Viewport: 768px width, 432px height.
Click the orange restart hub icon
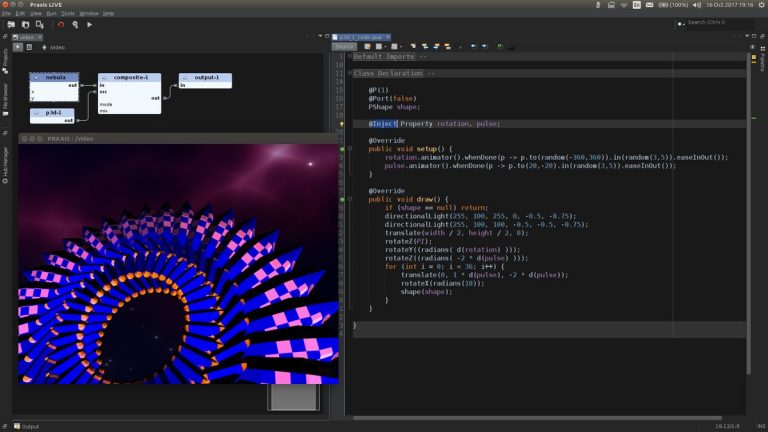[x=60, y=24]
